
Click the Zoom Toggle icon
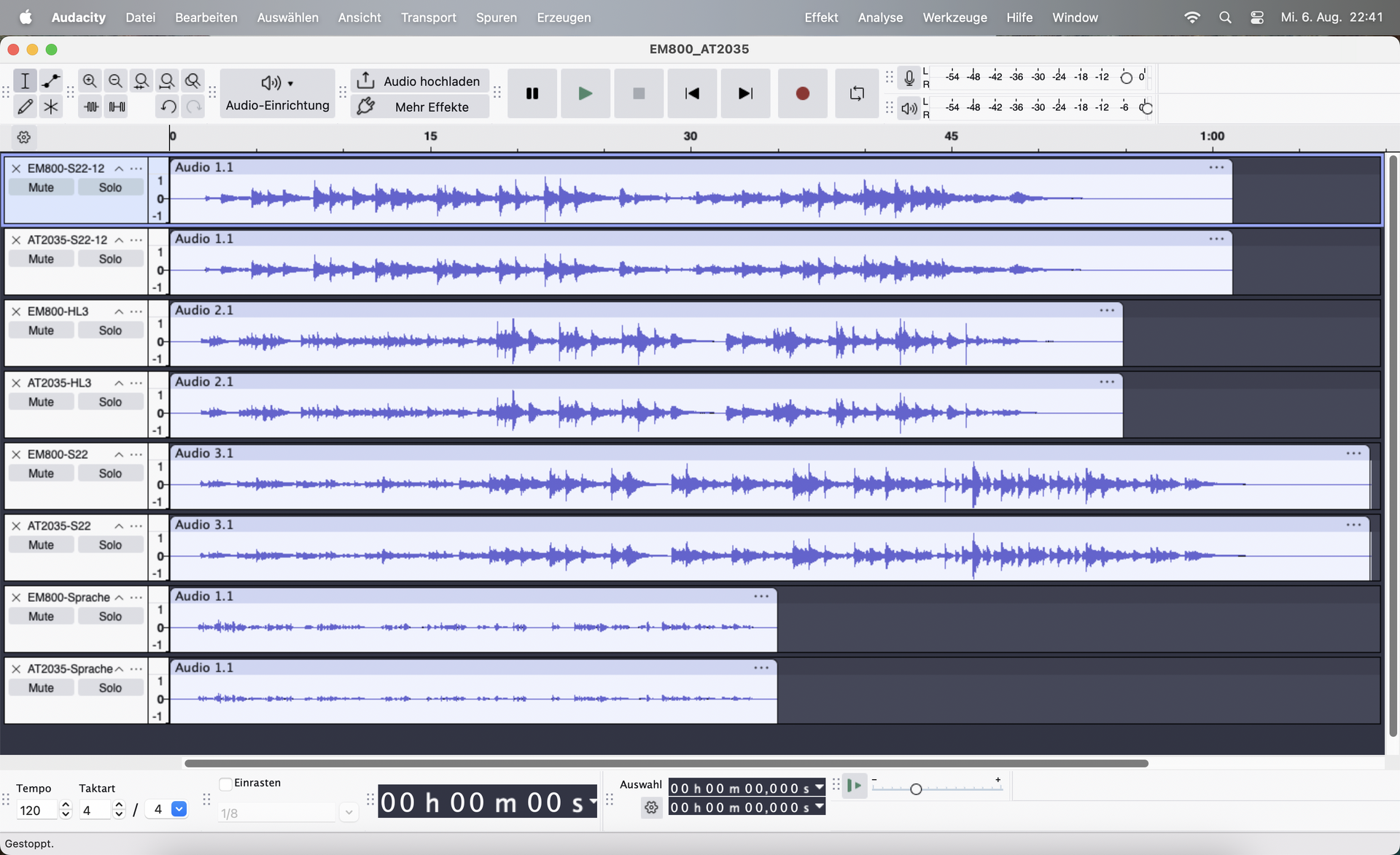(x=192, y=81)
